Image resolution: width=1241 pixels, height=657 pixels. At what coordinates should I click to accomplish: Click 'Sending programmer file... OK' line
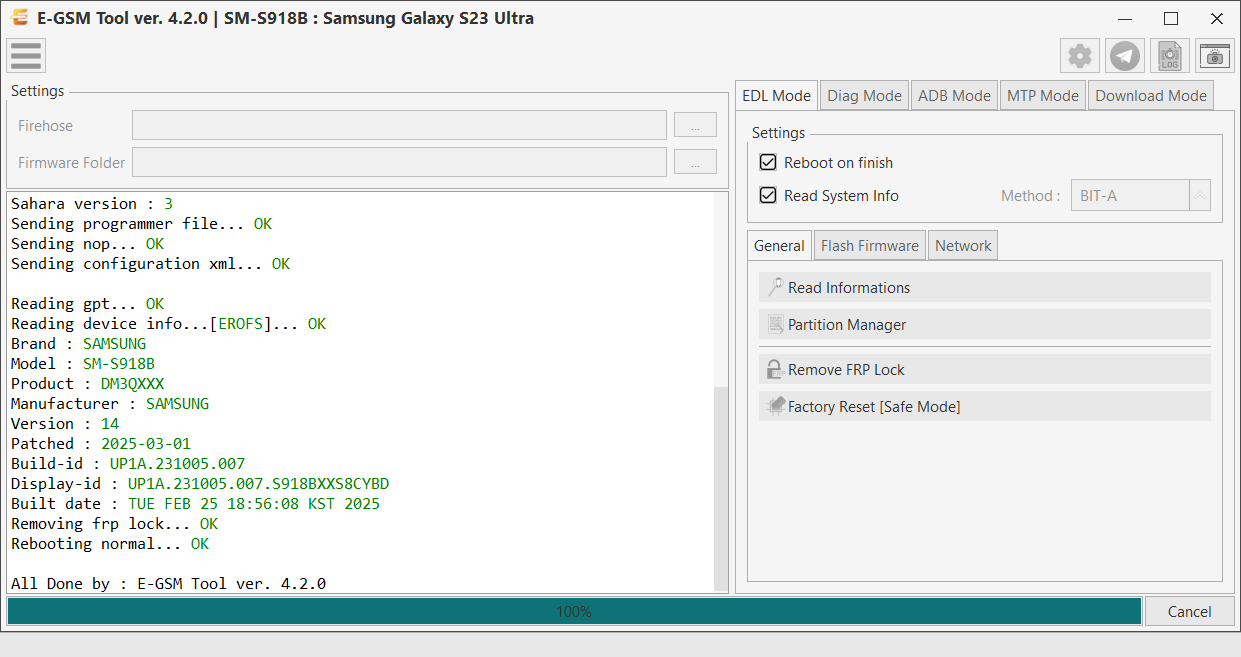(x=141, y=223)
